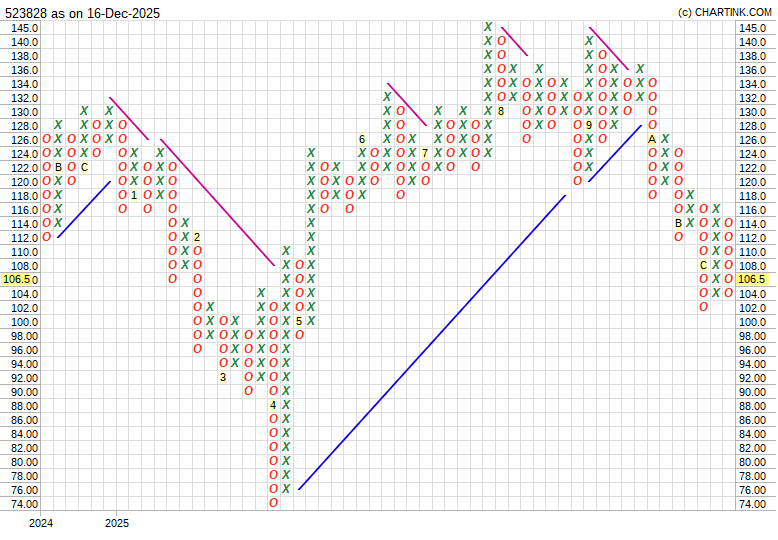Click the CHARTINK.COM copyright watermark

click(x=725, y=12)
